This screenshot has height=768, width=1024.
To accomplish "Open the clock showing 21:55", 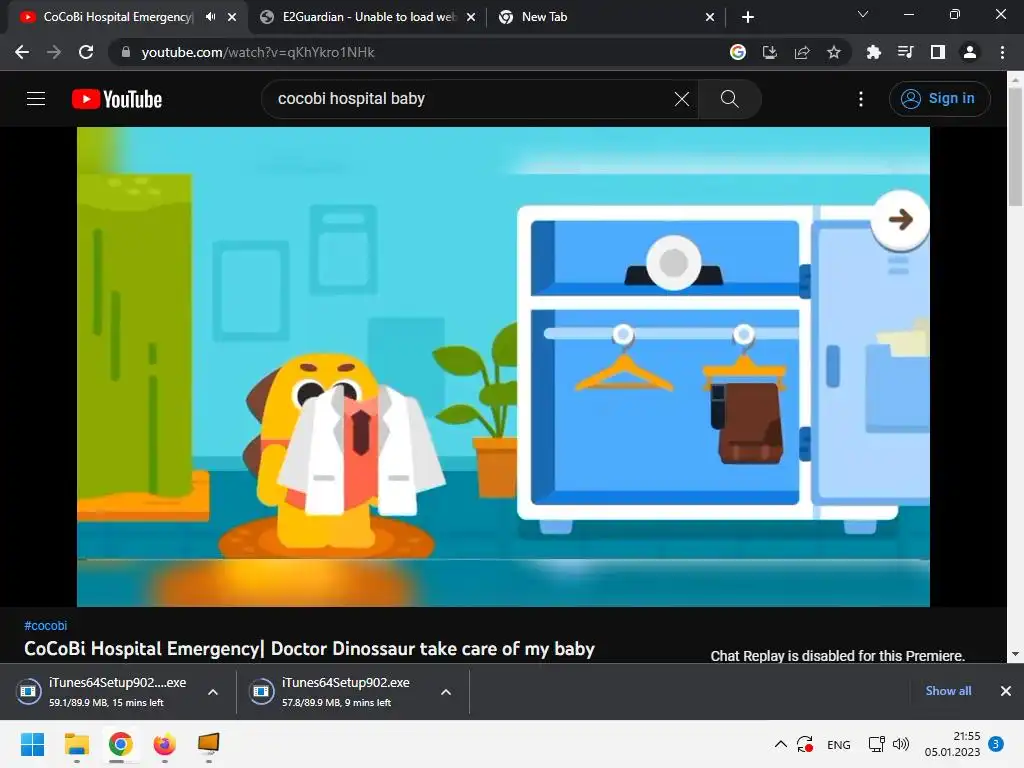I will (952, 744).
